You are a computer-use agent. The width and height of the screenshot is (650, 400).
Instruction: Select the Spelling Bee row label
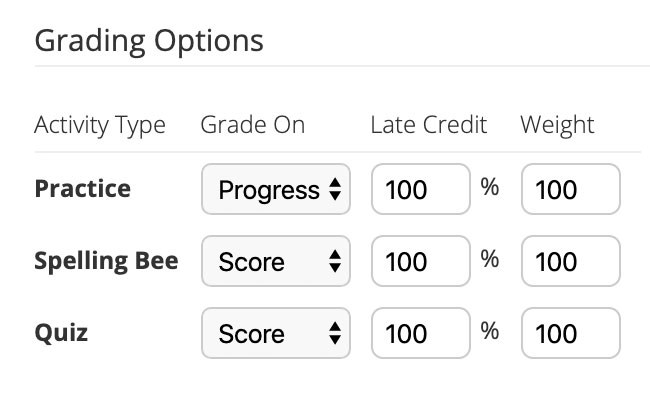click(x=106, y=261)
